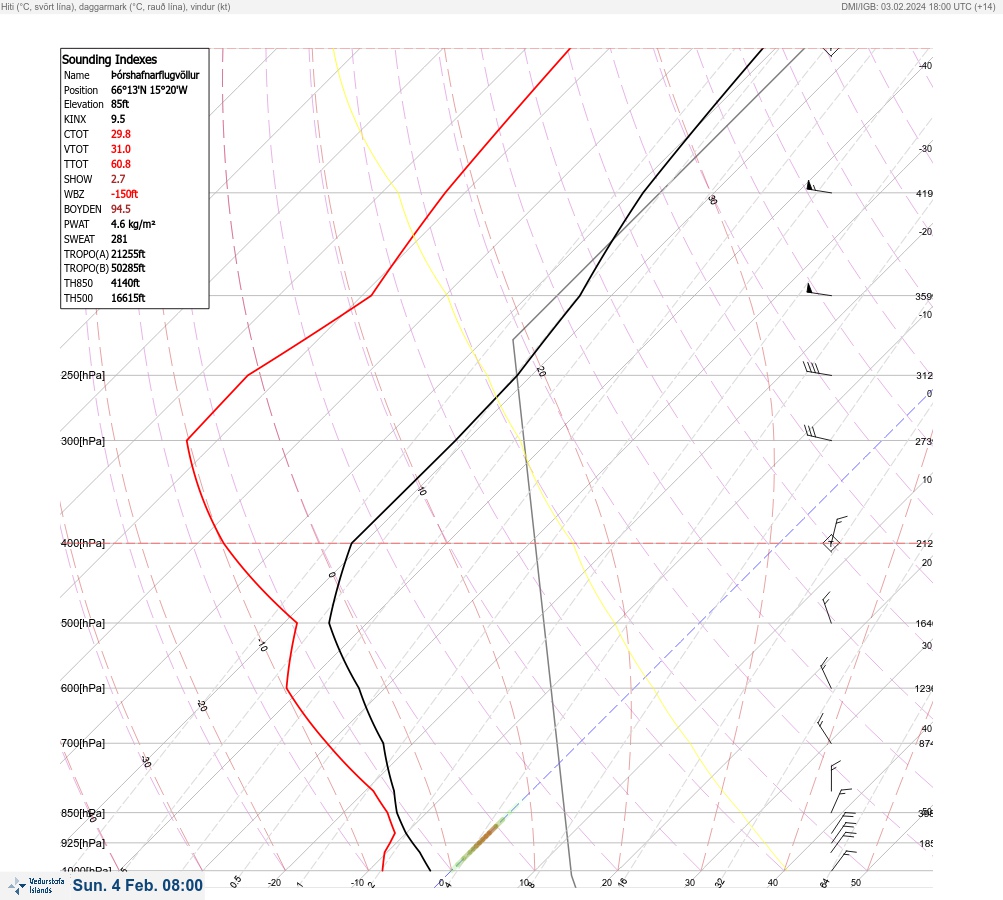Click the wind barb on the 300 hPa line
This screenshot has width=1003, height=900.
point(817,433)
